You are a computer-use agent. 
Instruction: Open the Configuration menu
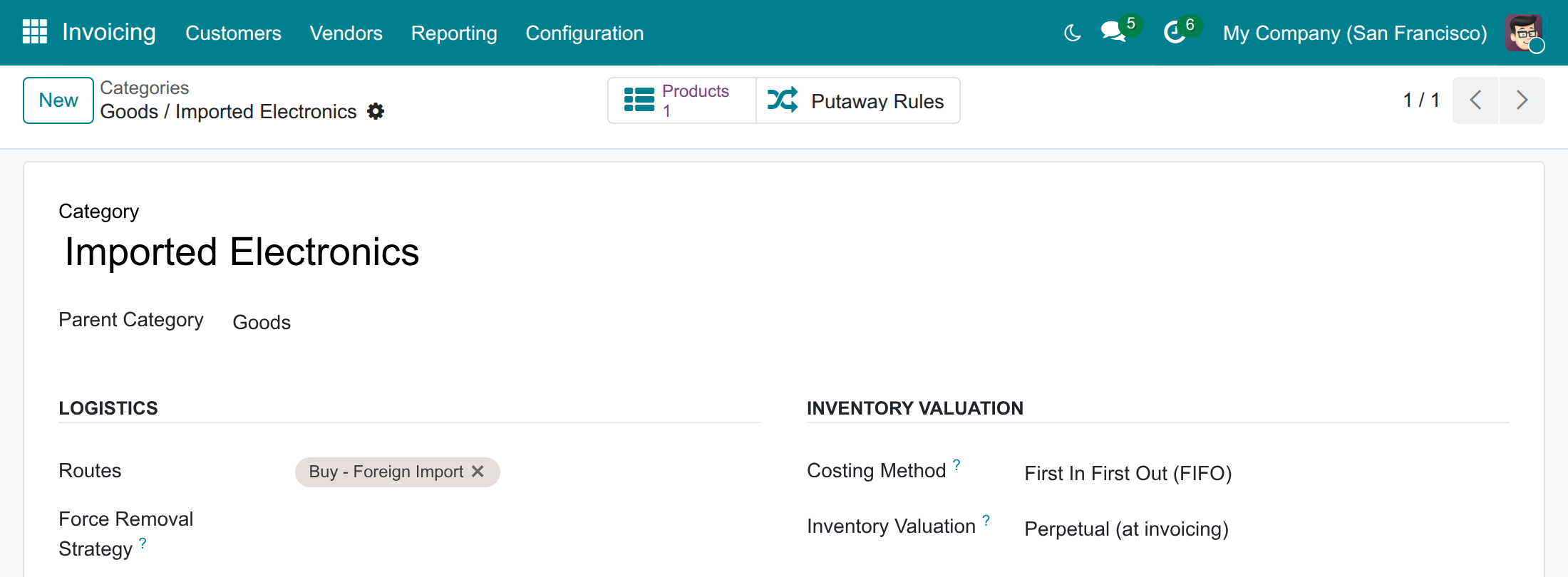pos(584,33)
